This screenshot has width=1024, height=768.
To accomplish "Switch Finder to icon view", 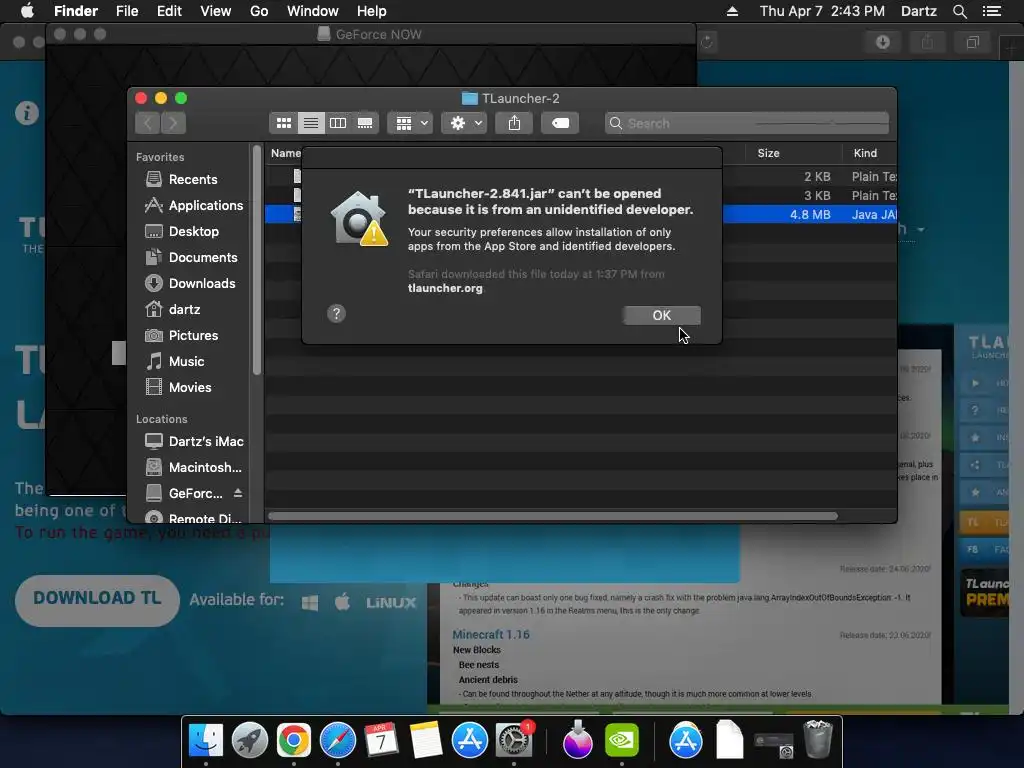I will pyautogui.click(x=283, y=123).
